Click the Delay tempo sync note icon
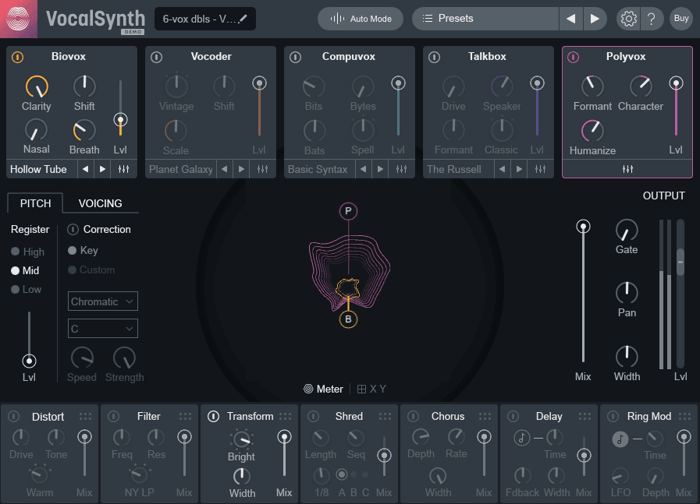Viewport: 700px width, 504px height. point(522,438)
